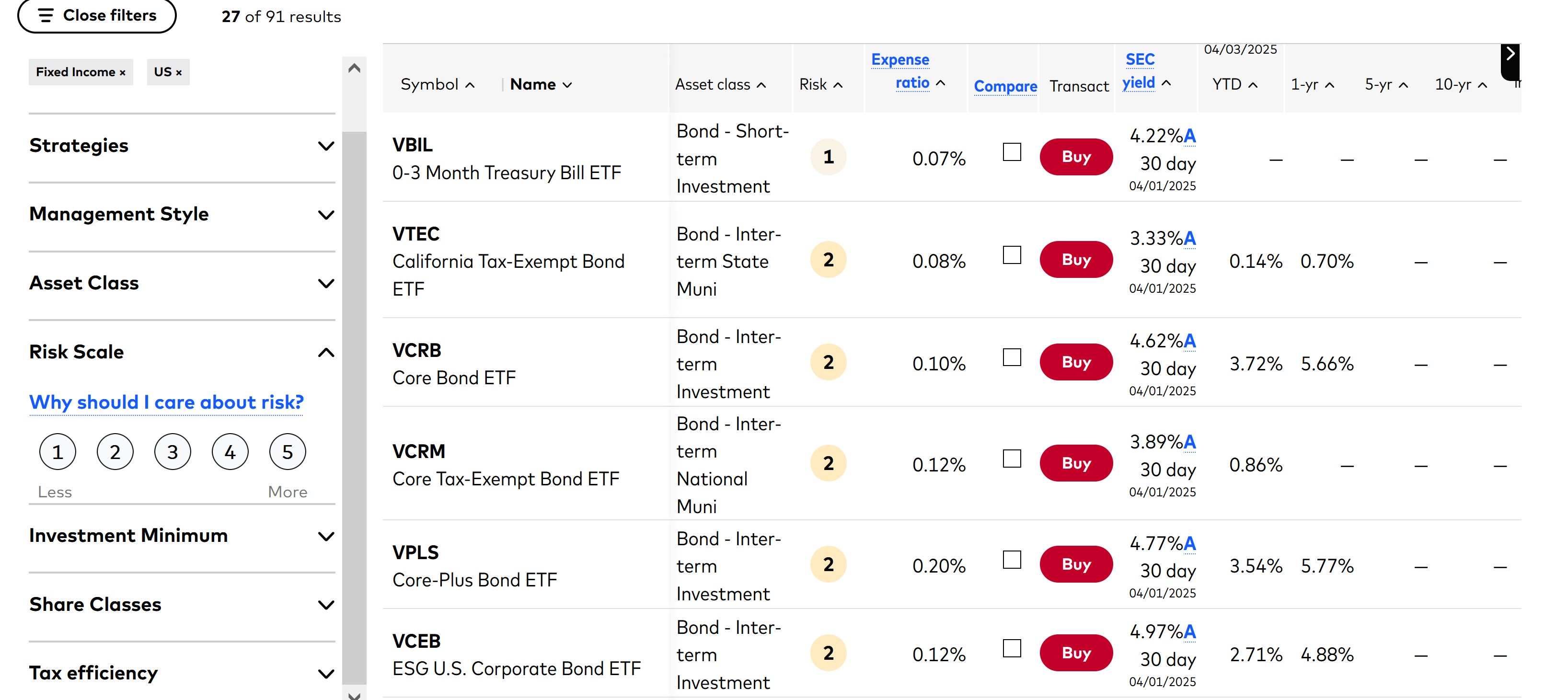This screenshot has height=700, width=1568.
Task: Click the risk badge 2 for VTEC
Action: click(x=829, y=260)
